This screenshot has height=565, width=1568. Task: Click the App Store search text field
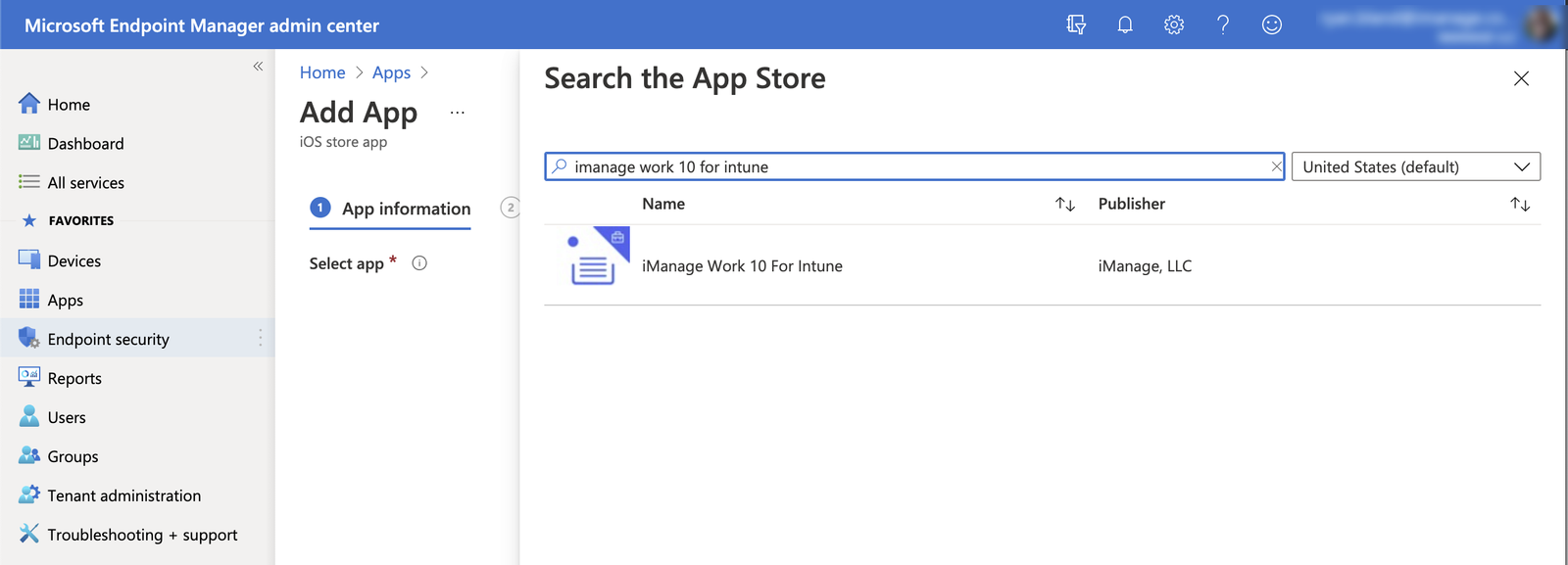[914, 166]
